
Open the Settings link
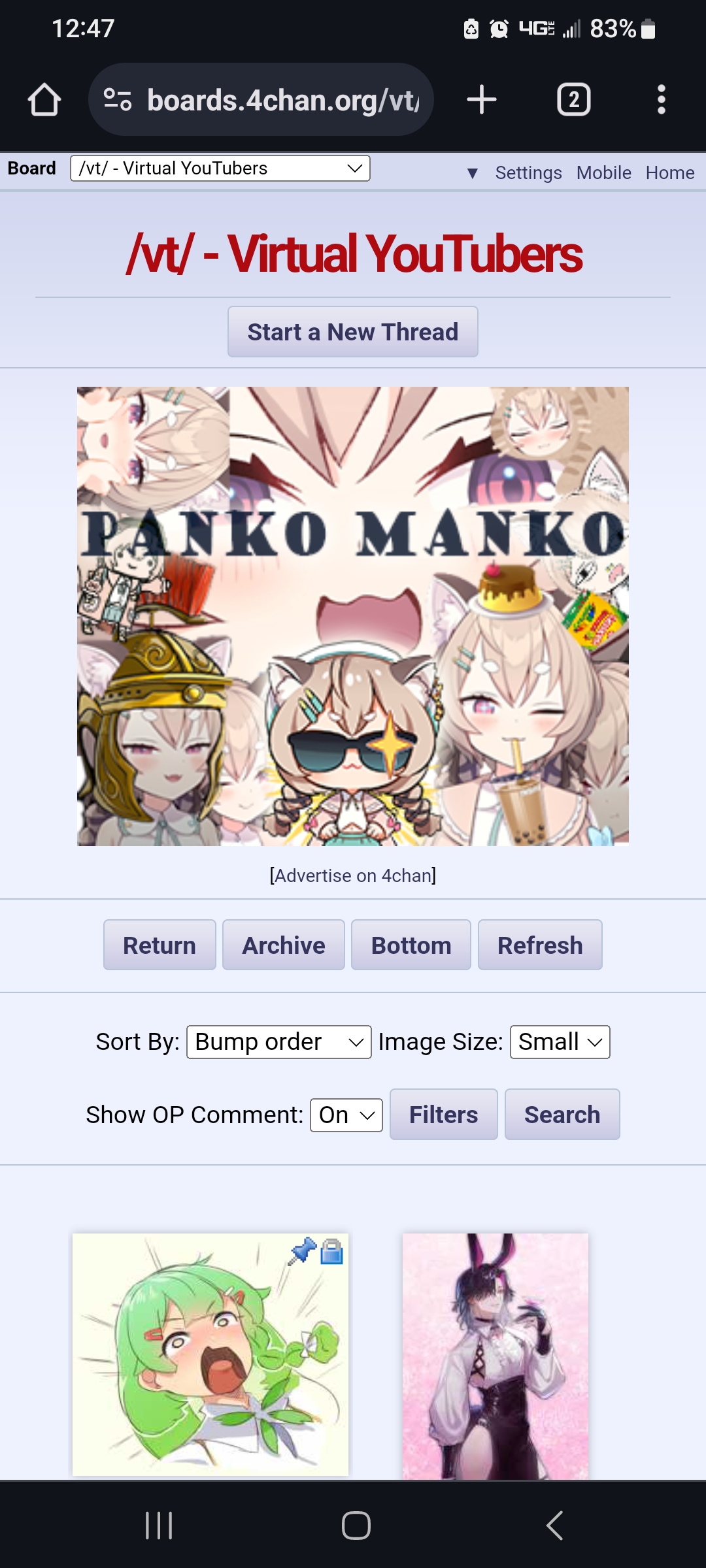[x=528, y=173]
